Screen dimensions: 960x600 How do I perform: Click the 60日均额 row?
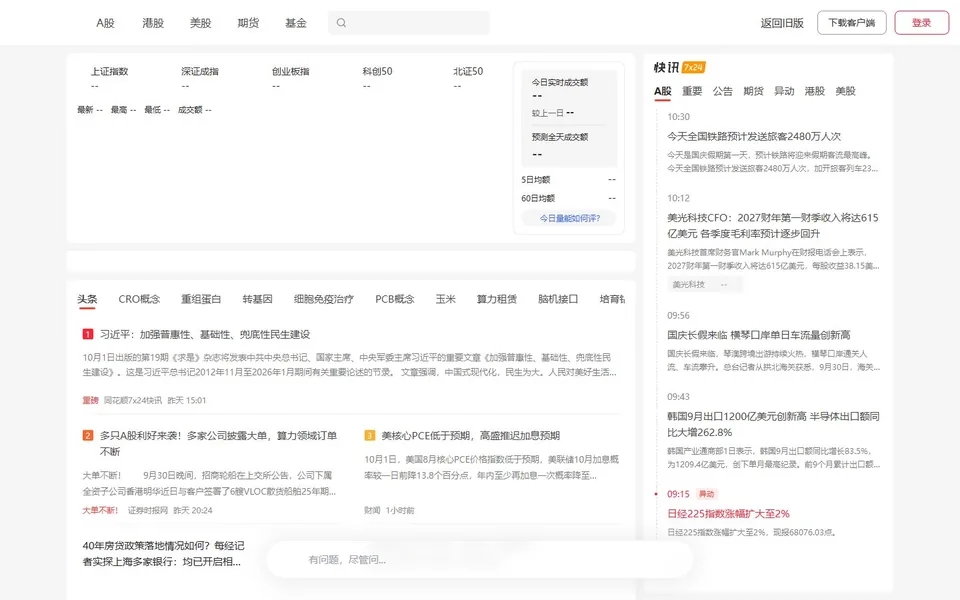coord(568,198)
